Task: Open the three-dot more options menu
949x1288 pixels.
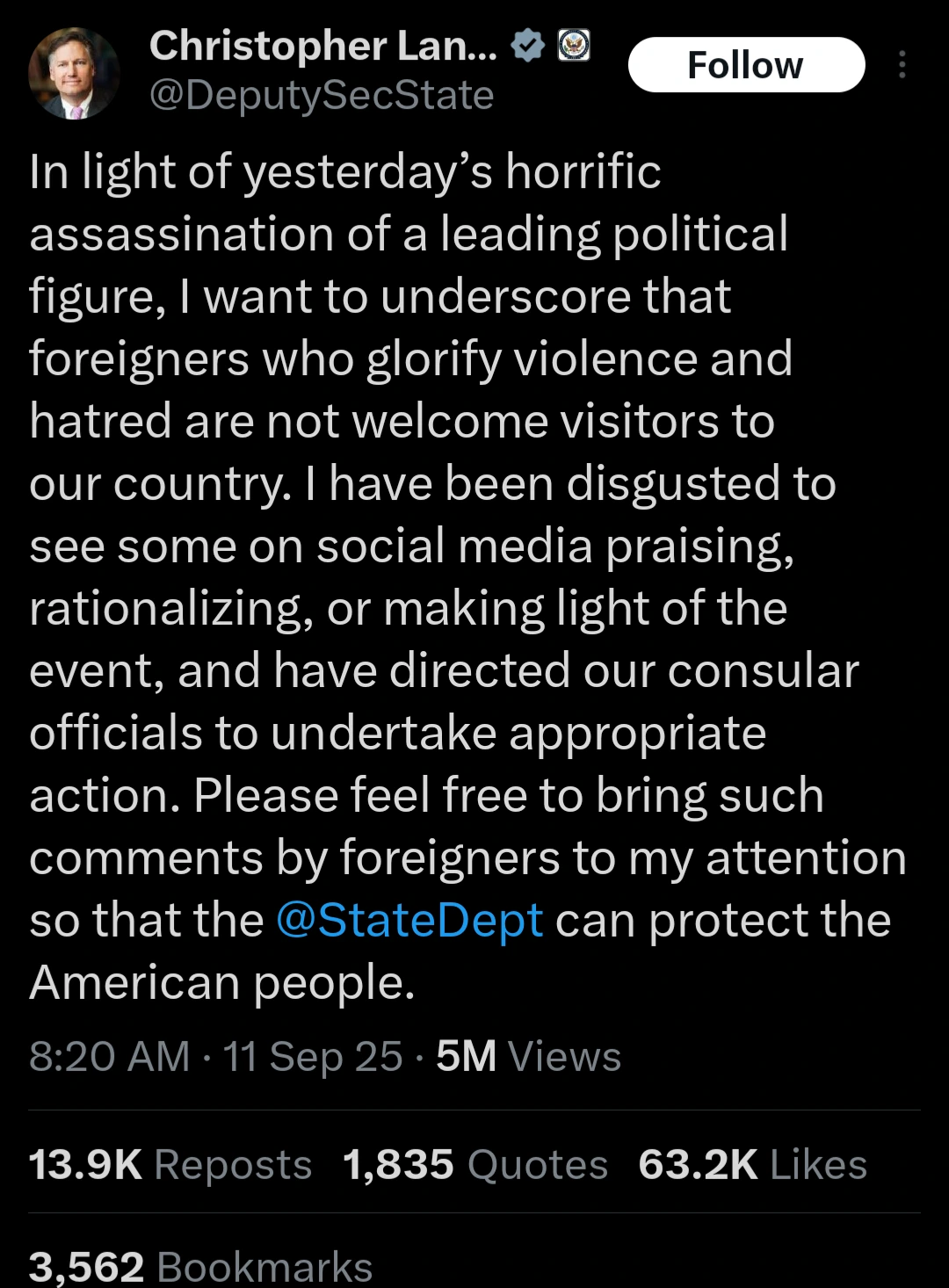Action: point(902,65)
